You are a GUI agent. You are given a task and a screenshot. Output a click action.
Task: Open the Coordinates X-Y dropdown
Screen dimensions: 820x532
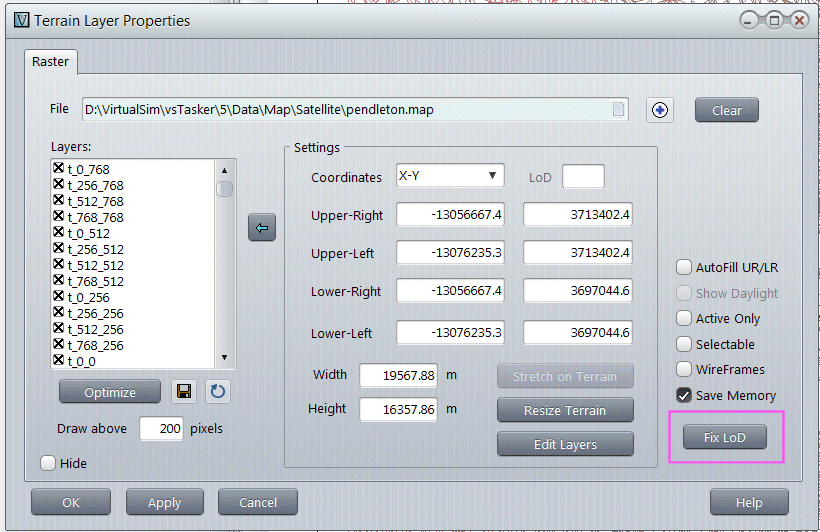click(450, 176)
